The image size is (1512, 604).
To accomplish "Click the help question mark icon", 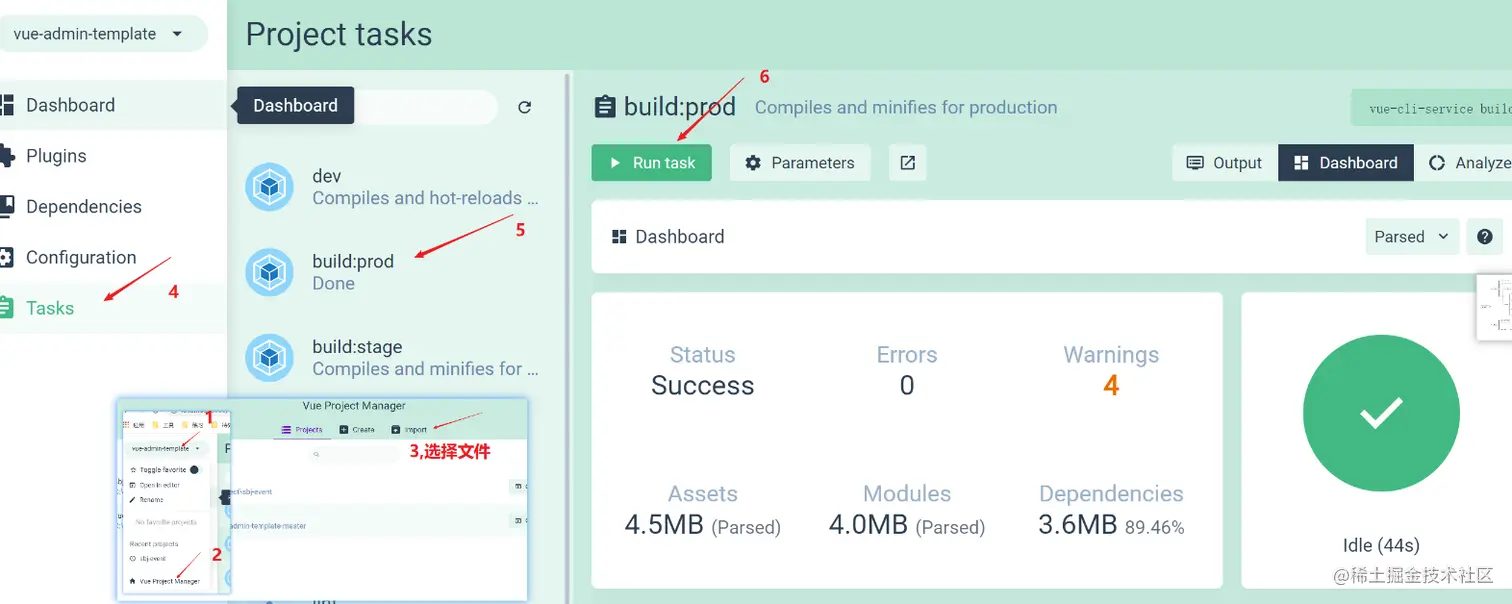I will pos(1485,237).
